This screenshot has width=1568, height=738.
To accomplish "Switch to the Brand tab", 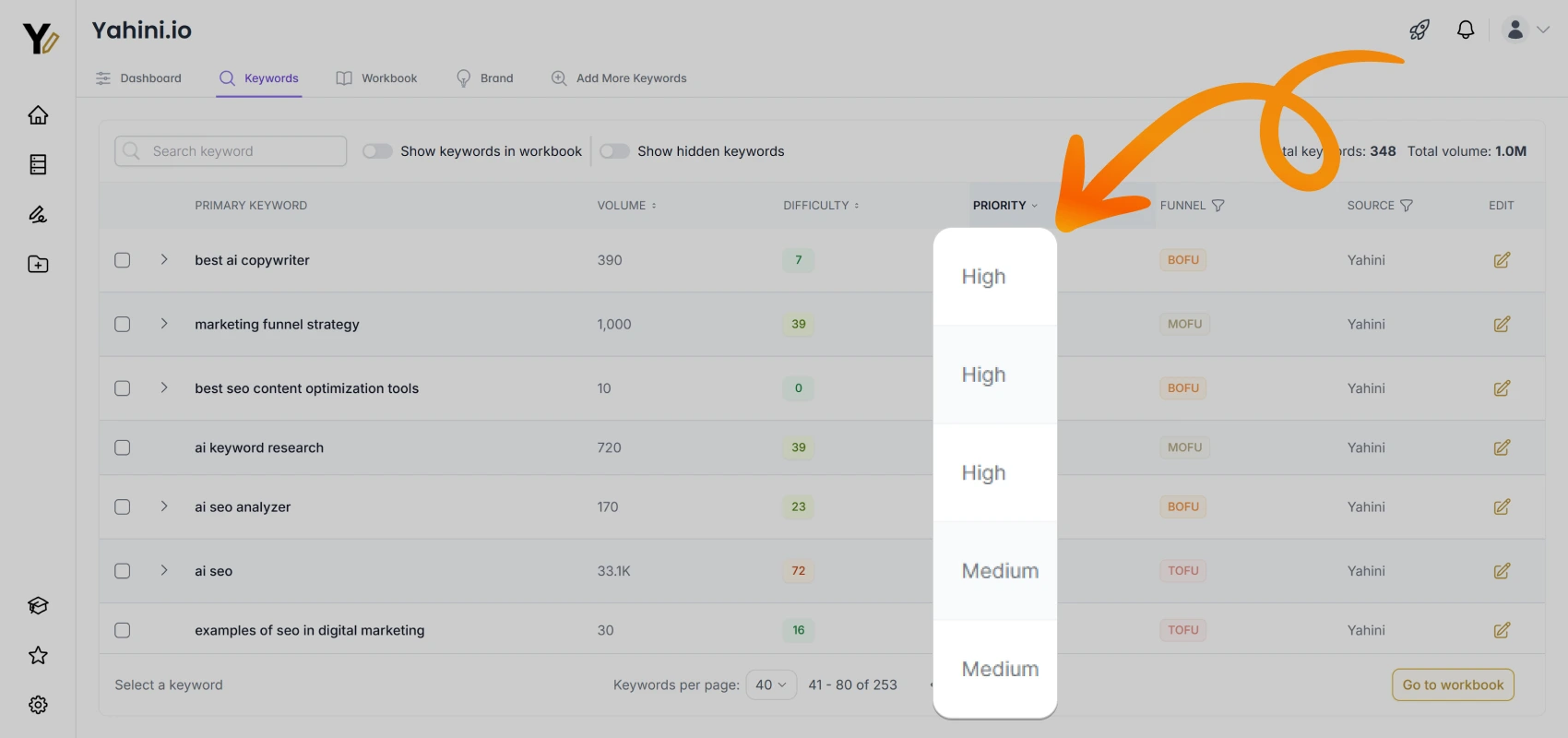I will coord(485,78).
